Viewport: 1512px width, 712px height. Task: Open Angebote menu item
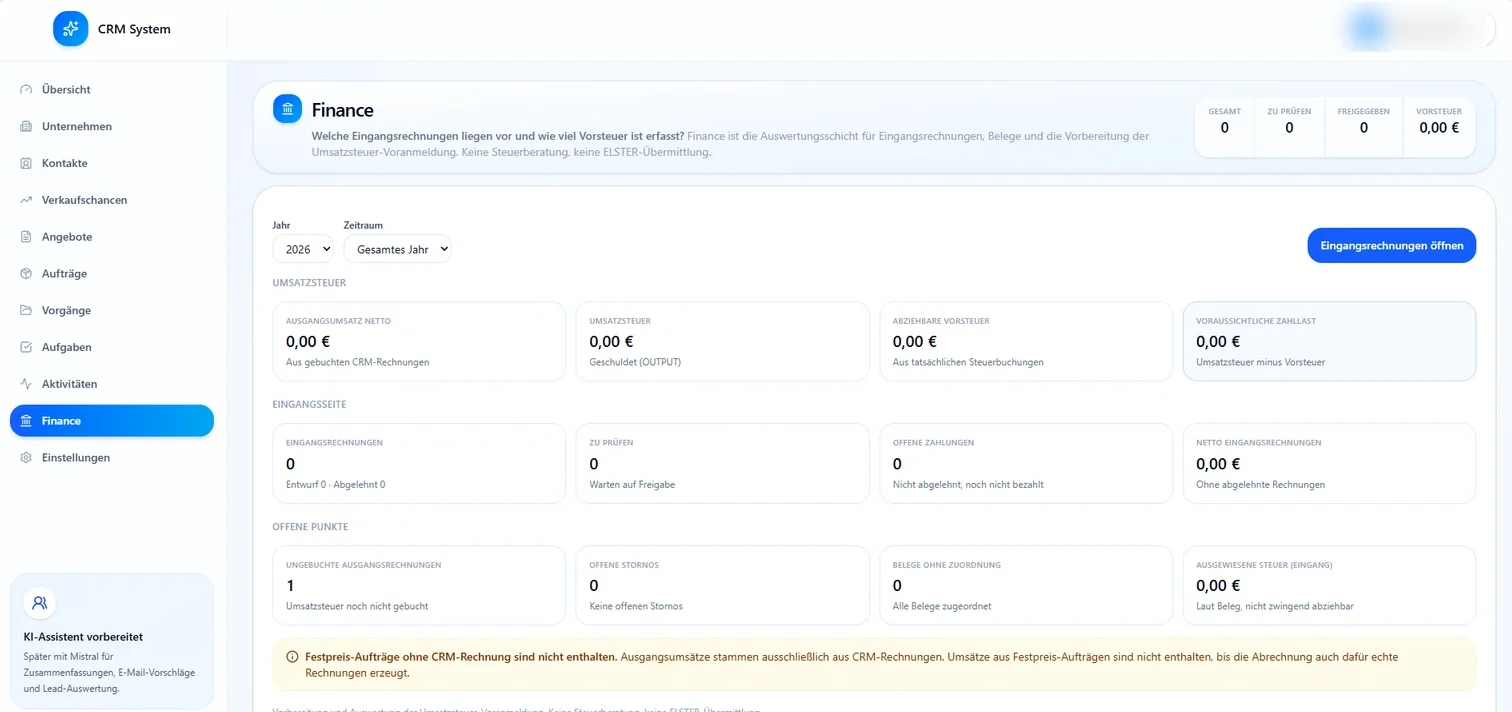[x=112, y=237]
